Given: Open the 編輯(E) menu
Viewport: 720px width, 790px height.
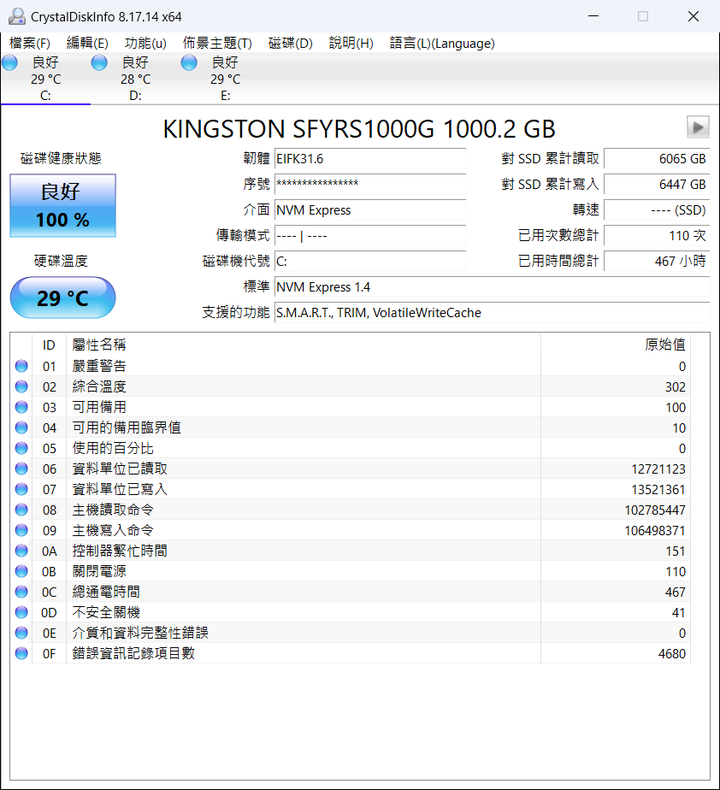Looking at the screenshot, I should (87, 43).
